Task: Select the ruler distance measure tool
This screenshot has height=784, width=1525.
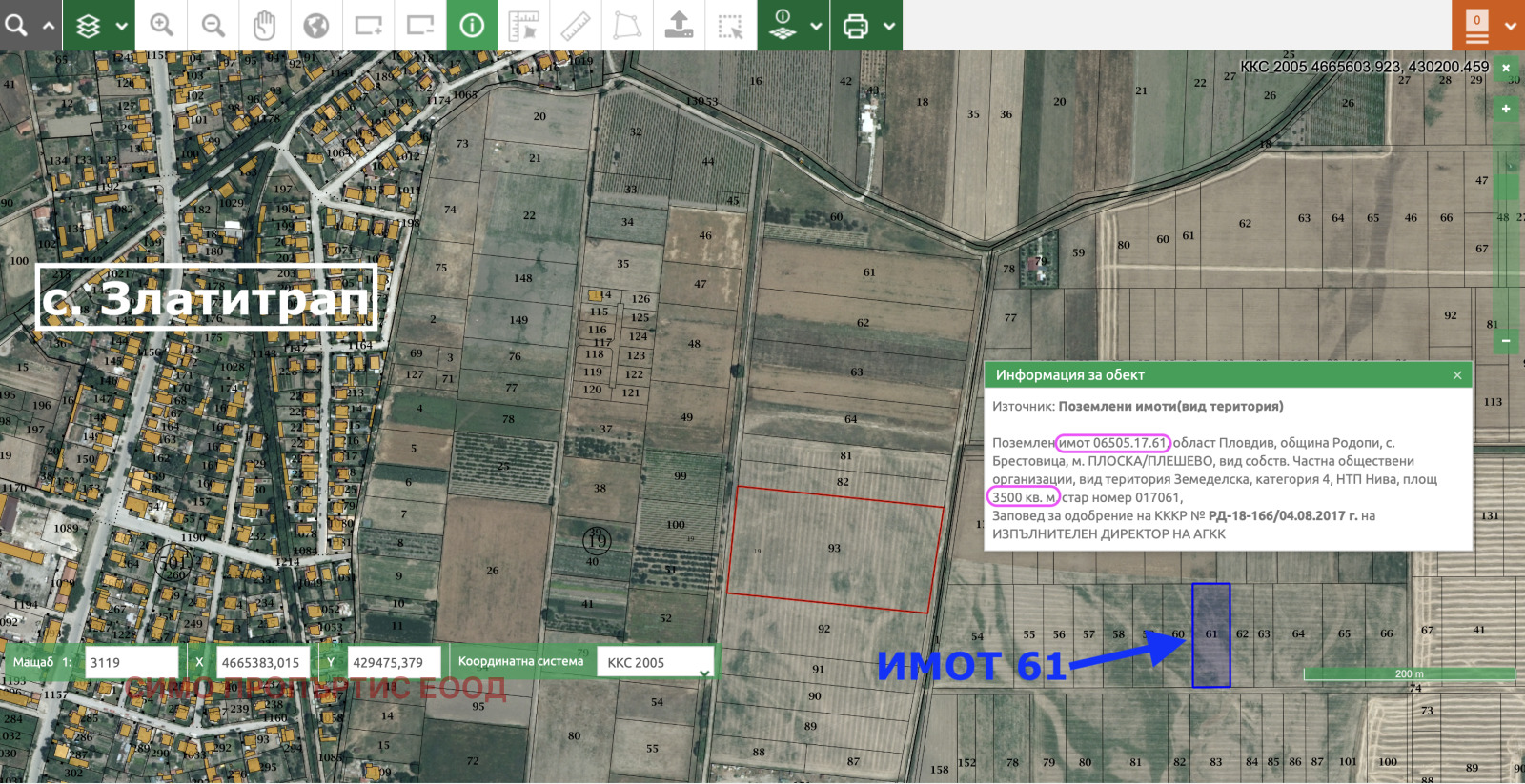Action: 576,25
